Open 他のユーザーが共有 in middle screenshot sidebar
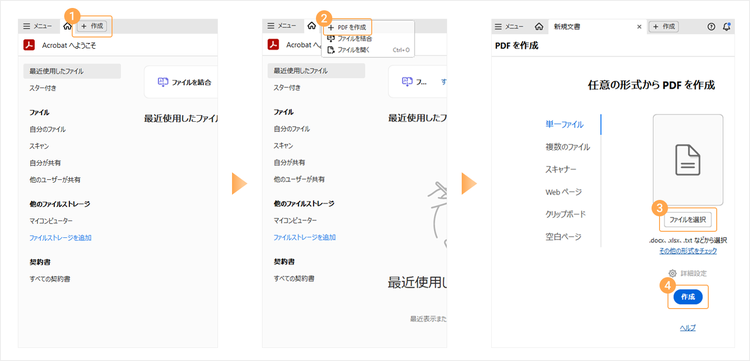The height and width of the screenshot is (361, 750). 299,180
